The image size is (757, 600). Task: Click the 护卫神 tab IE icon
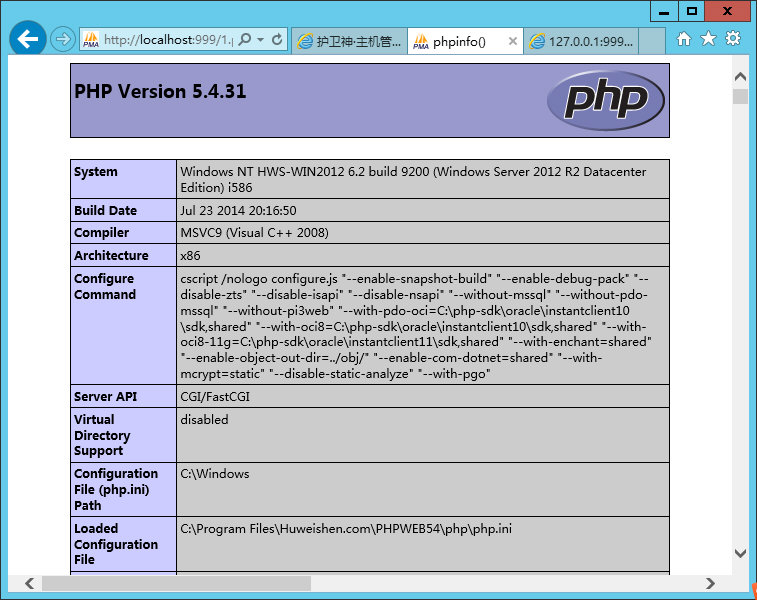pyautogui.click(x=305, y=42)
